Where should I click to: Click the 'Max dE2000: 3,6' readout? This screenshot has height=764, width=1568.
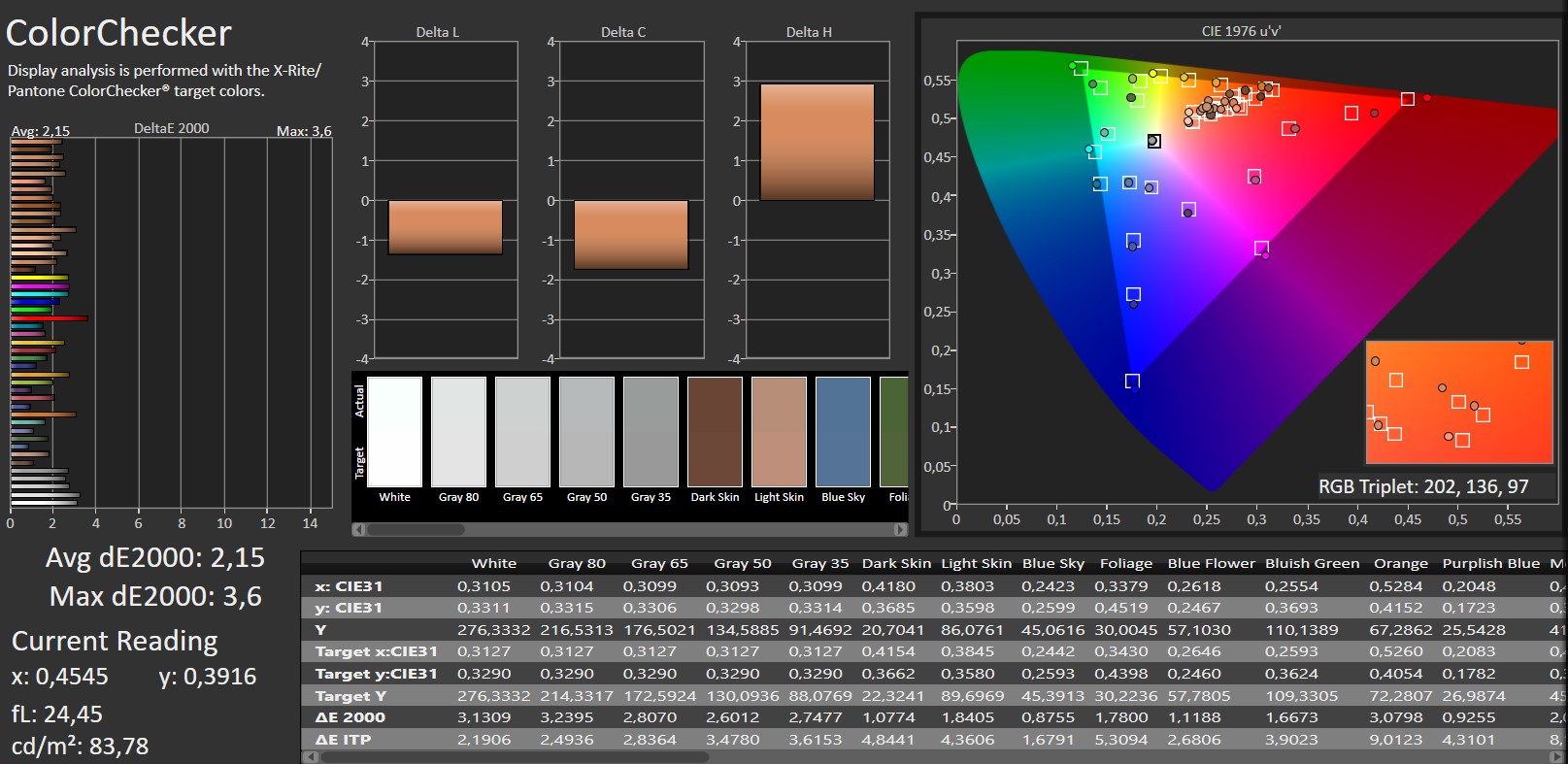155,596
